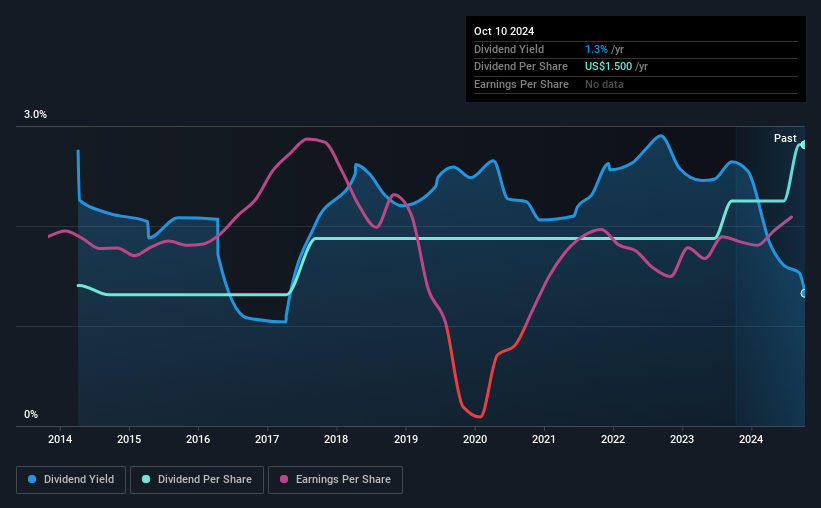Toggle the Dividend Yield legend series
The height and width of the screenshot is (508, 821).
71,480
